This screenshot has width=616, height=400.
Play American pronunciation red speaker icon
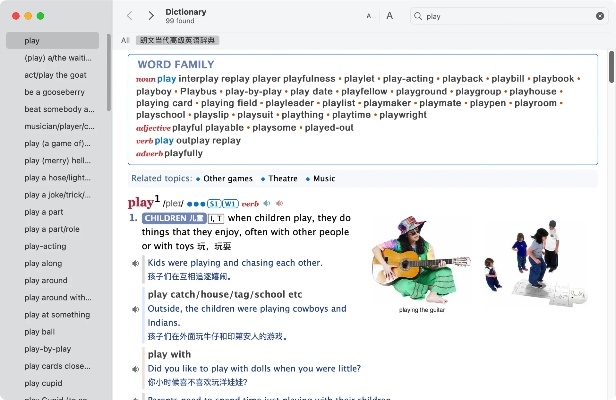tap(279, 203)
